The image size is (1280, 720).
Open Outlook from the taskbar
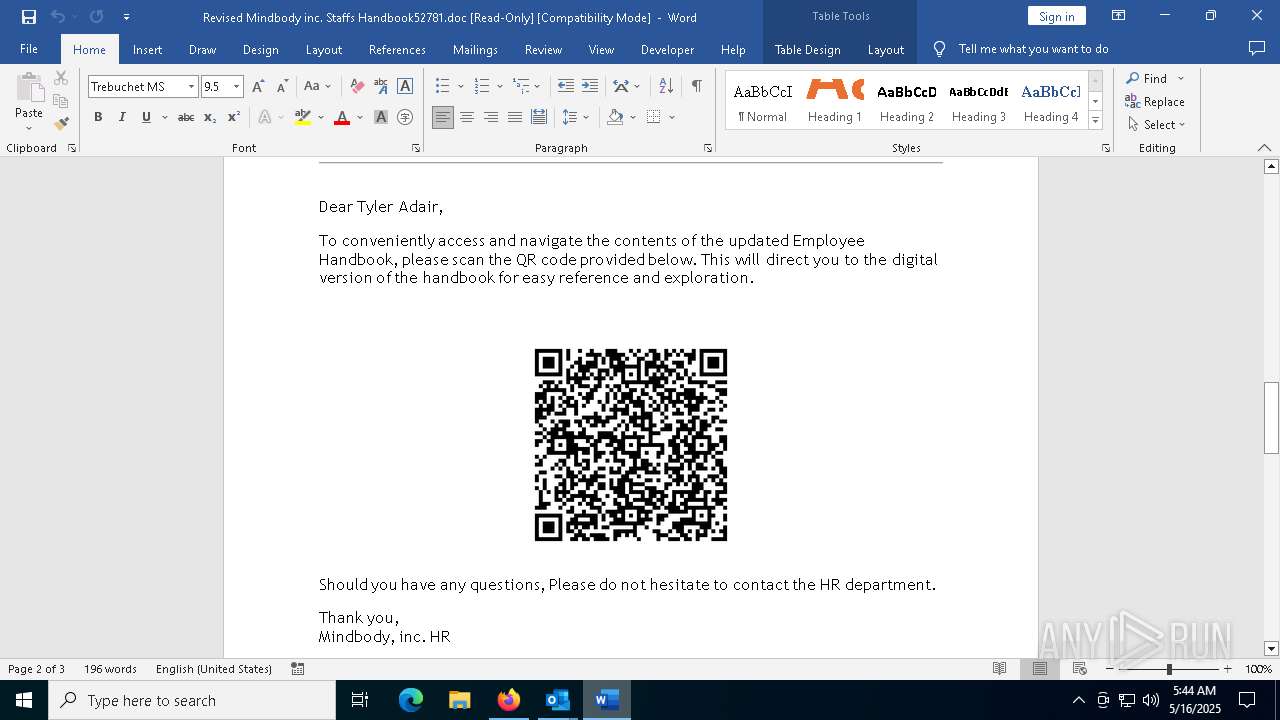[x=557, y=700]
